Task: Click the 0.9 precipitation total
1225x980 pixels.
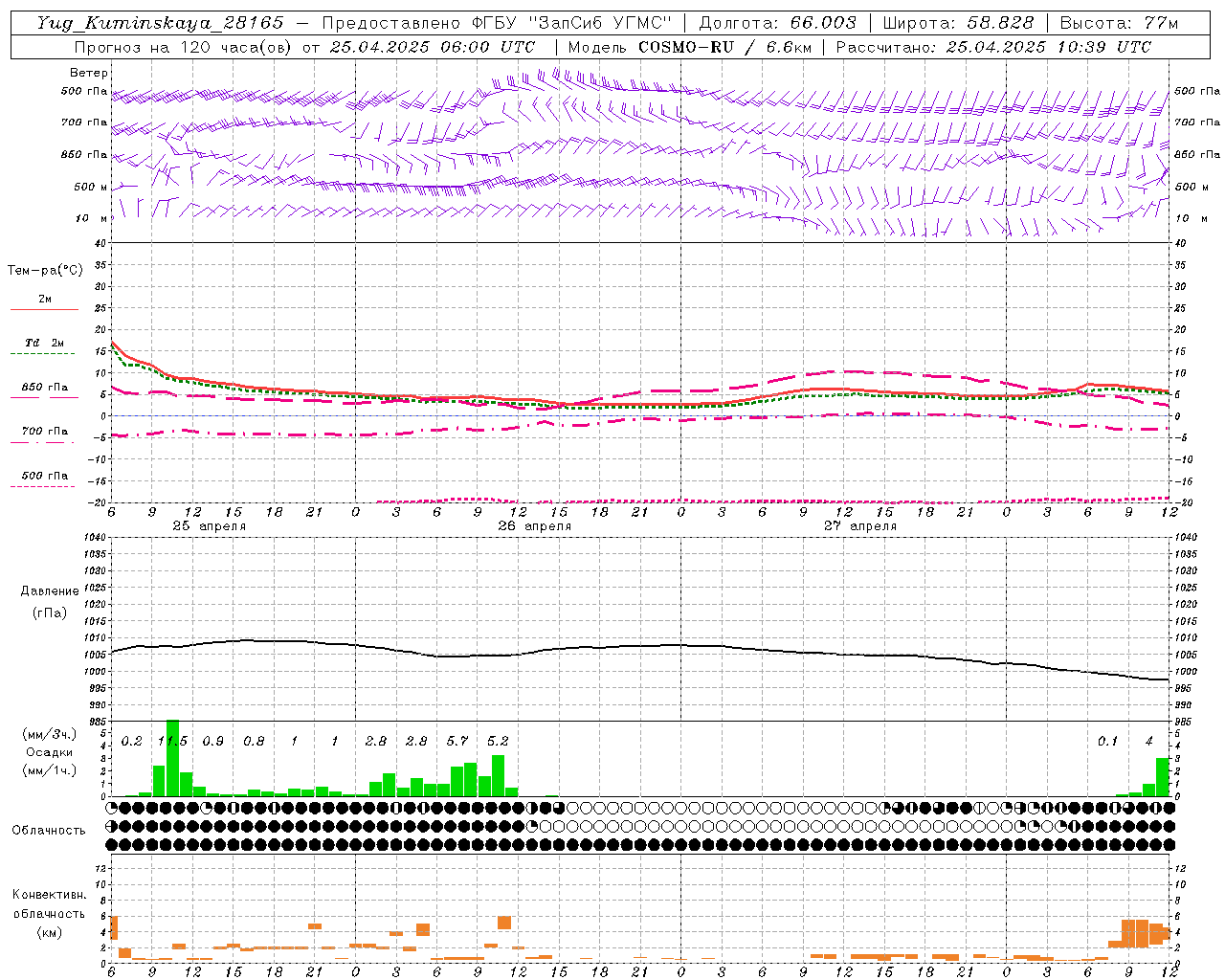Action: (213, 741)
